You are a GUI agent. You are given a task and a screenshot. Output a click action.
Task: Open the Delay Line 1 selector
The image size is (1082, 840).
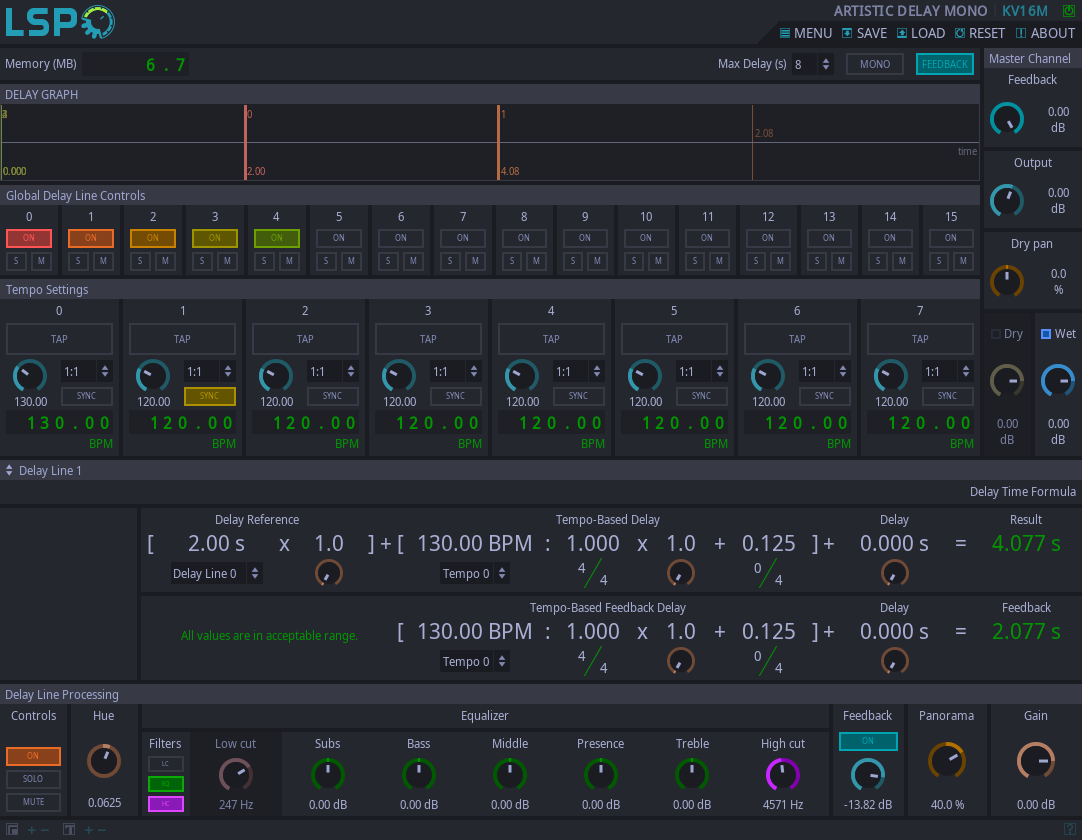coord(43,471)
